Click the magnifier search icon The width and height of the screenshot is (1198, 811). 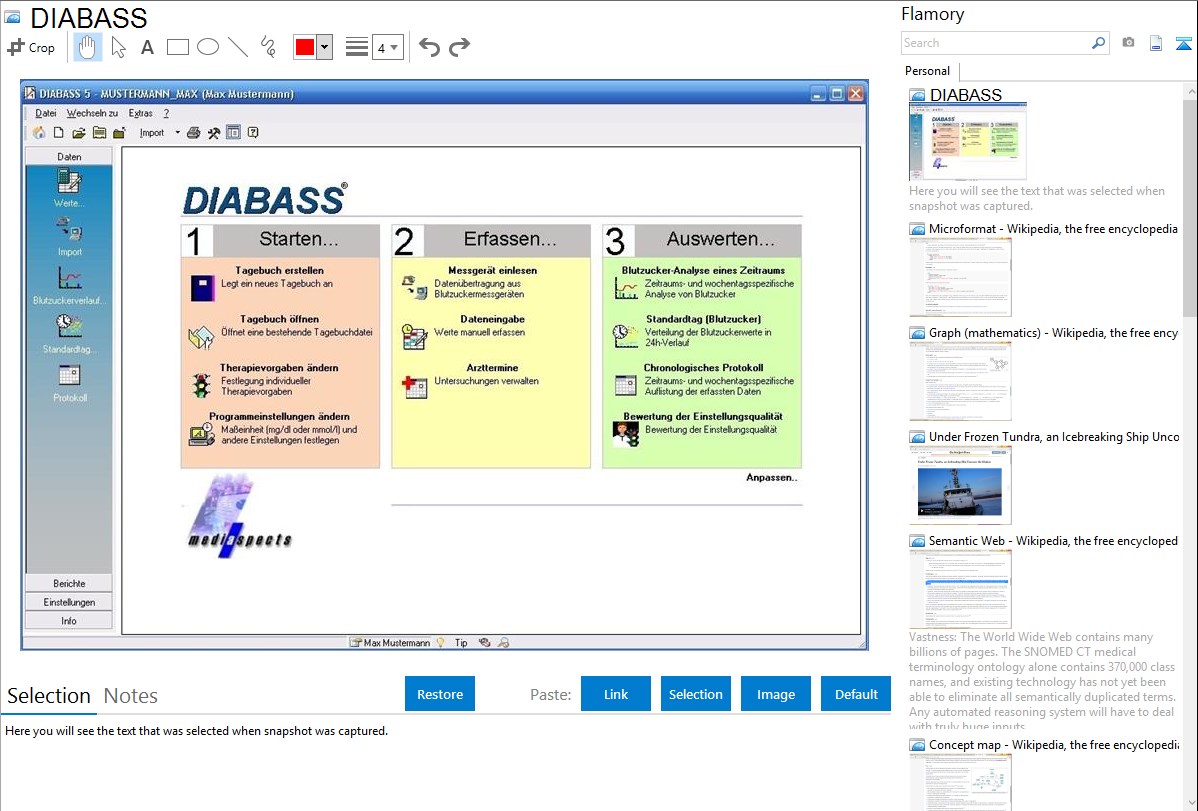pos(1099,43)
